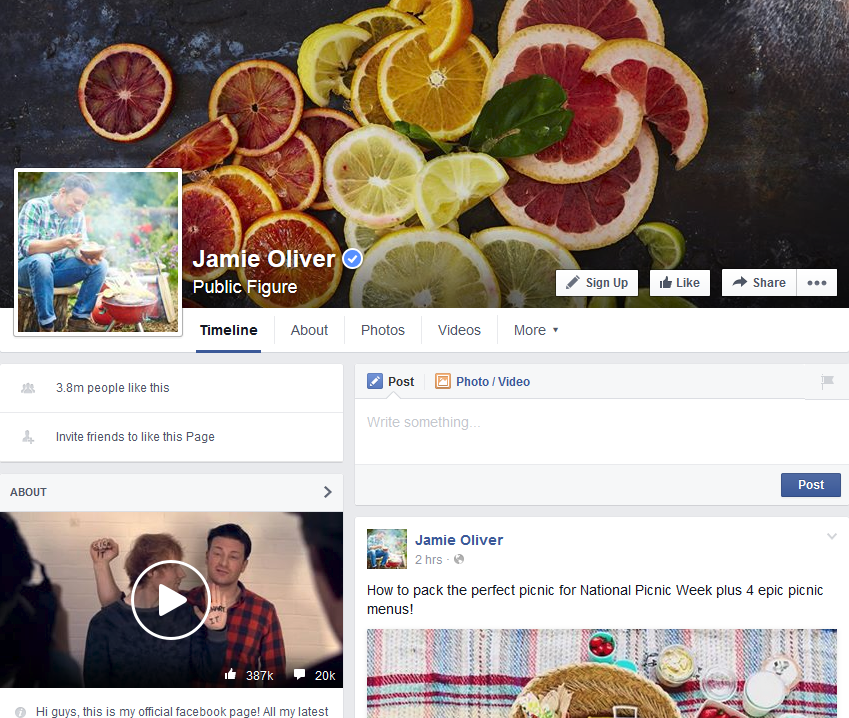Click the comment icon showing 20k
Screen dimensions: 849x718
(299, 675)
